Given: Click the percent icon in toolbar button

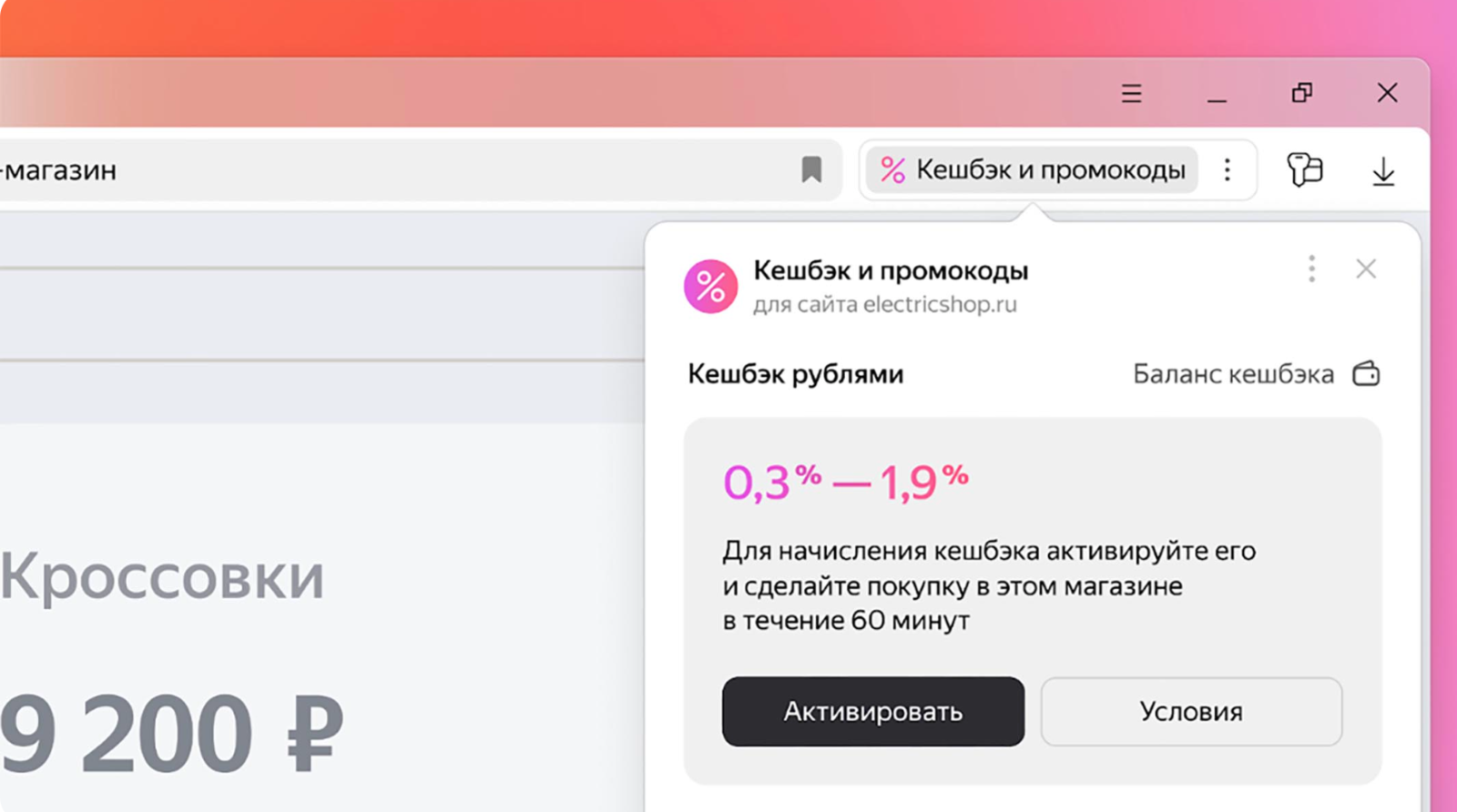Looking at the screenshot, I should tap(892, 170).
